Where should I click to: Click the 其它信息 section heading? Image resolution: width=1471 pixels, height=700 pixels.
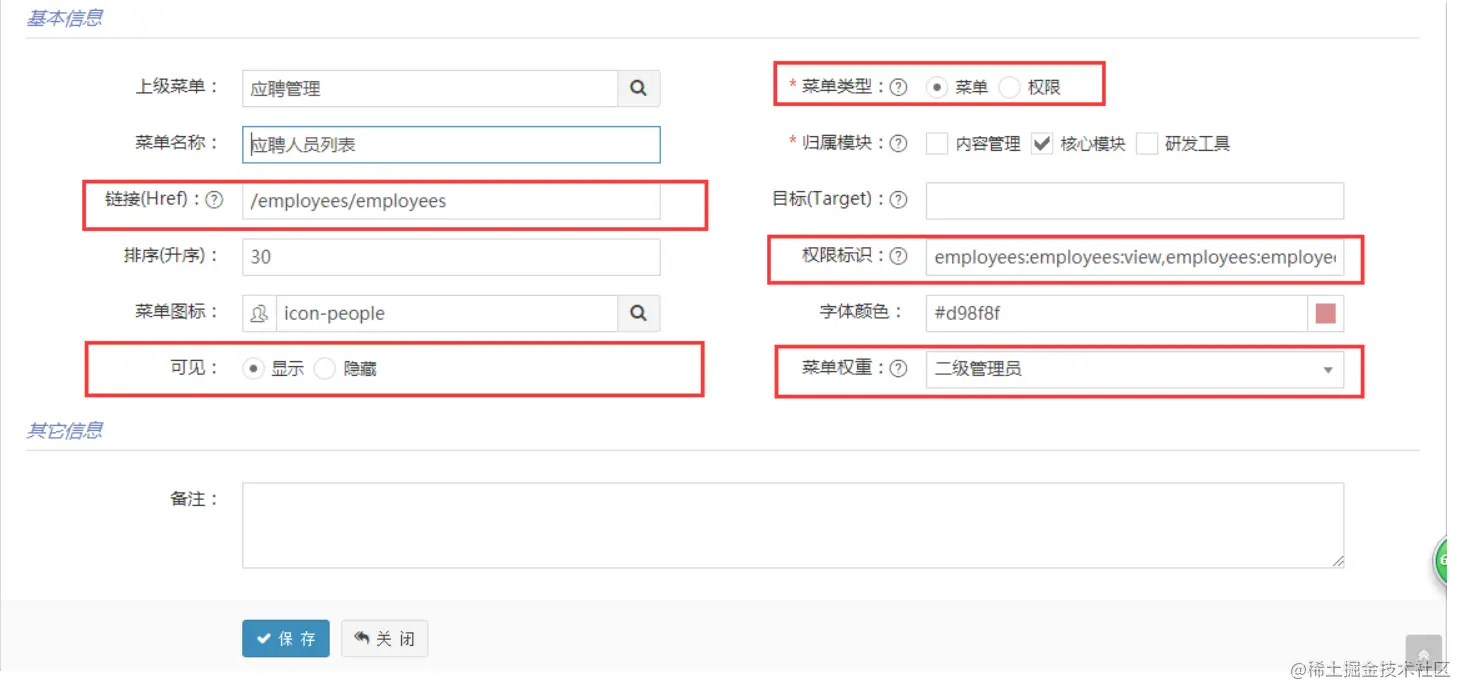pos(64,430)
